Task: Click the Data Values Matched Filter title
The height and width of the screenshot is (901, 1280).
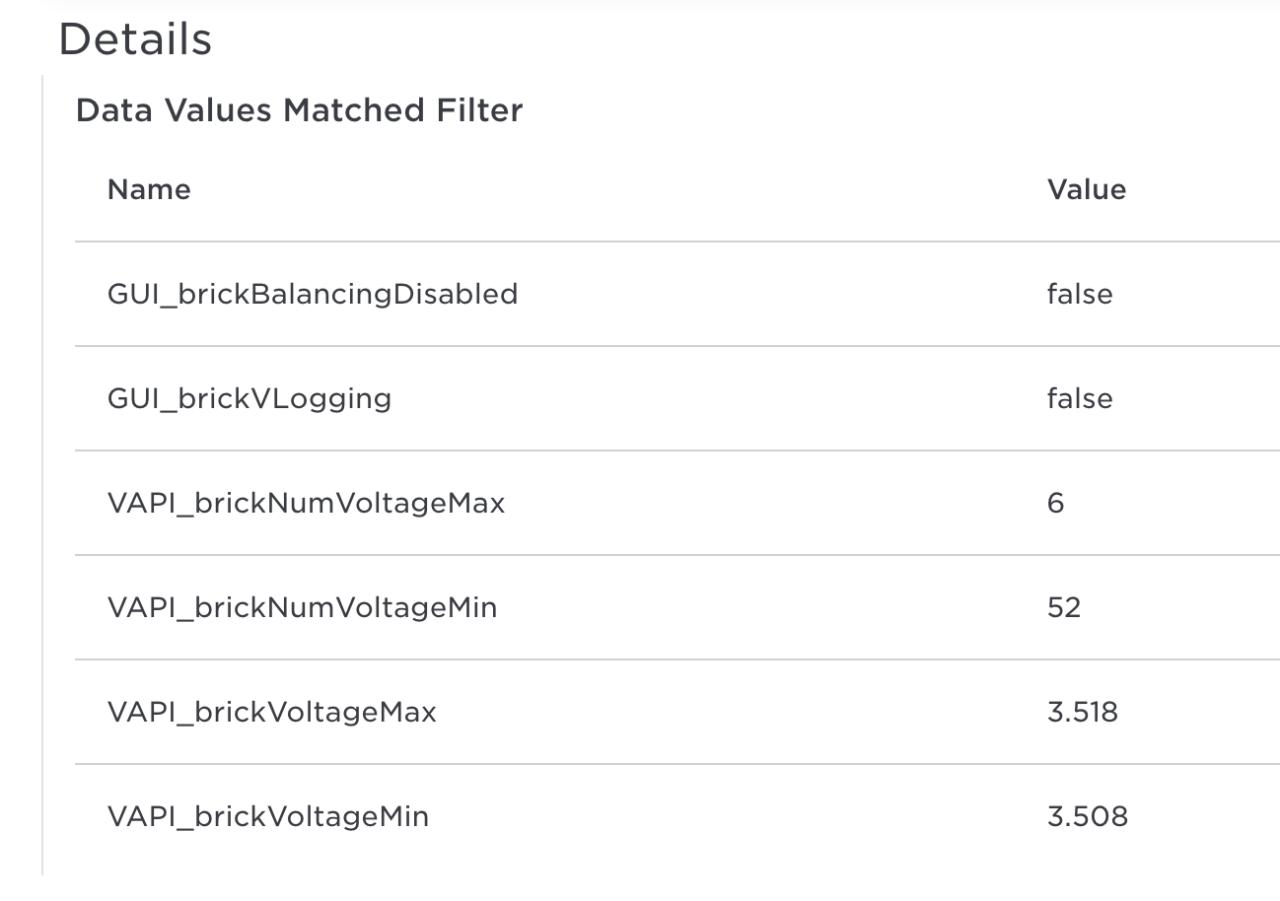Action: pyautogui.click(x=299, y=110)
